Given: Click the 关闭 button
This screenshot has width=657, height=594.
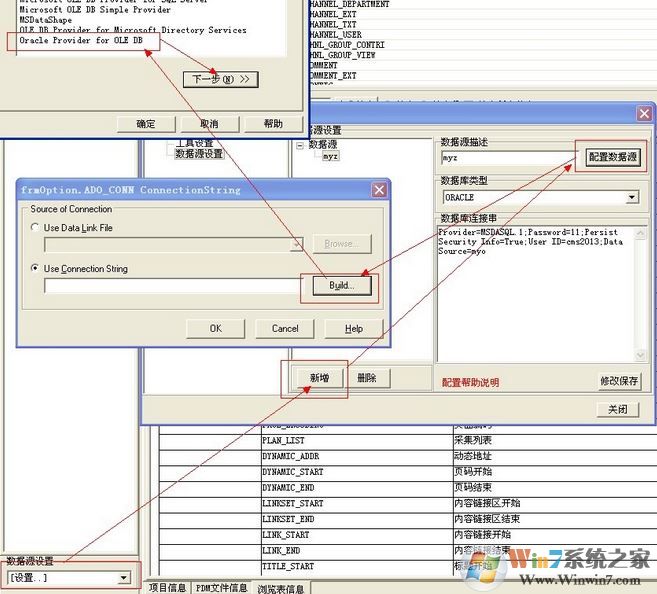Looking at the screenshot, I should [x=618, y=409].
